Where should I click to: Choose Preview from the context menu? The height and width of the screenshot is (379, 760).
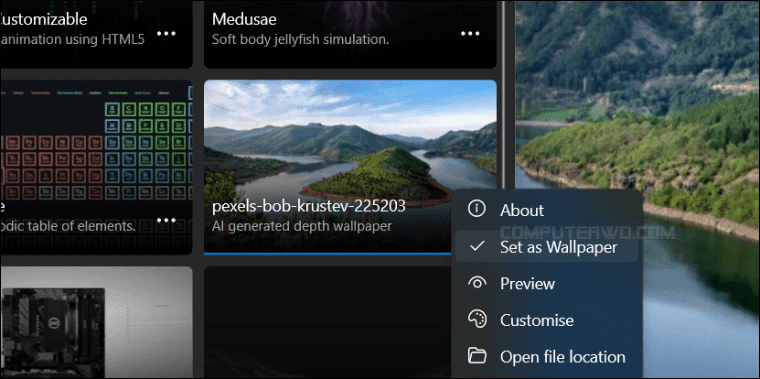(547, 283)
